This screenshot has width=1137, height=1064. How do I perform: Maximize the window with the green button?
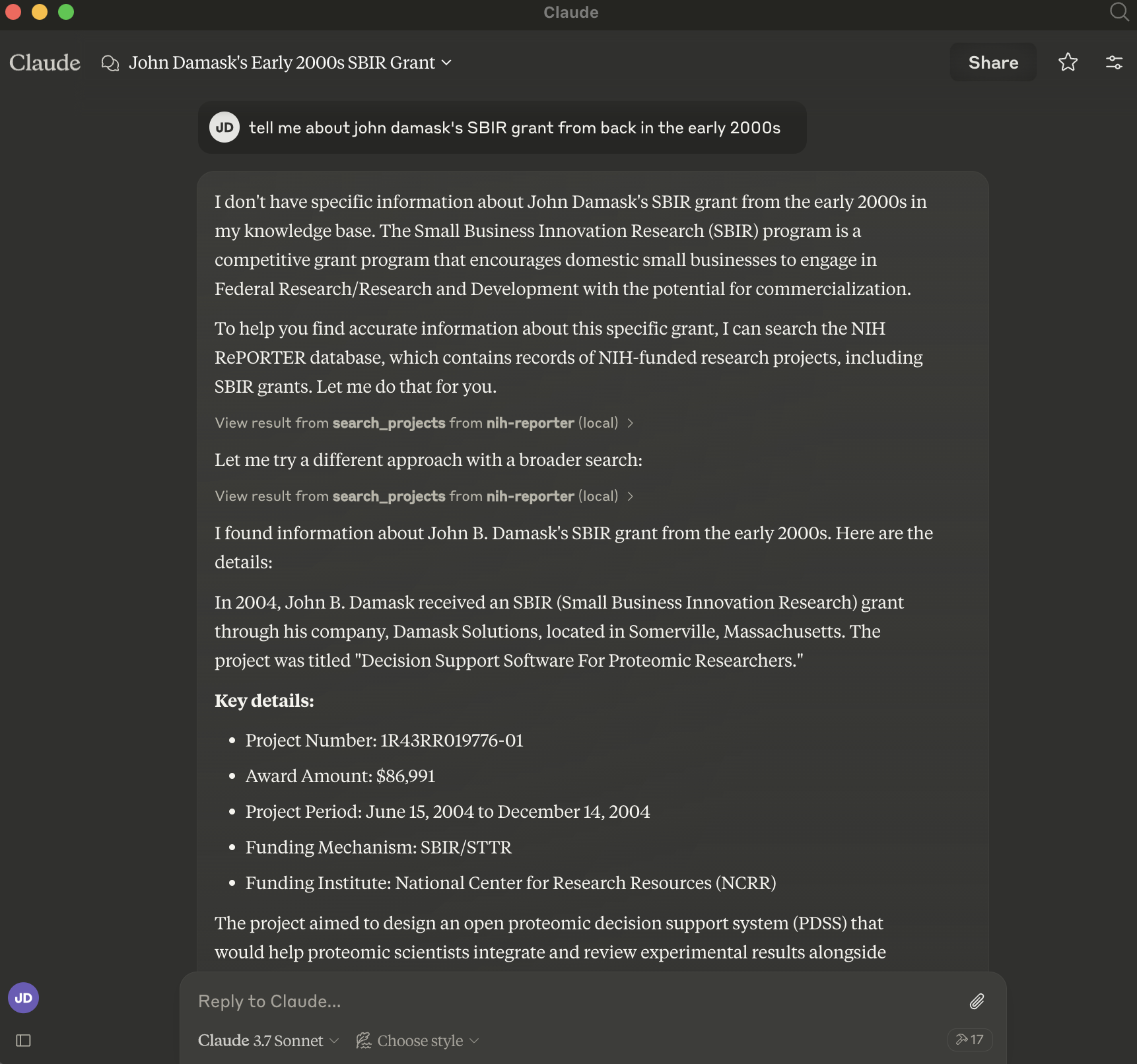[66, 12]
